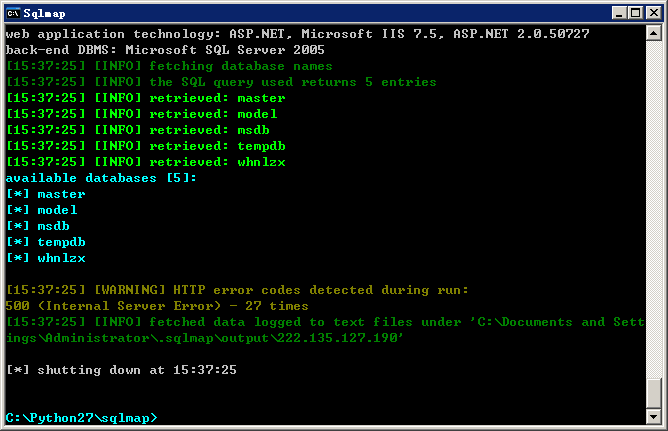
Task: Open the Sqlmap console system menu icon
Action: 13,13
